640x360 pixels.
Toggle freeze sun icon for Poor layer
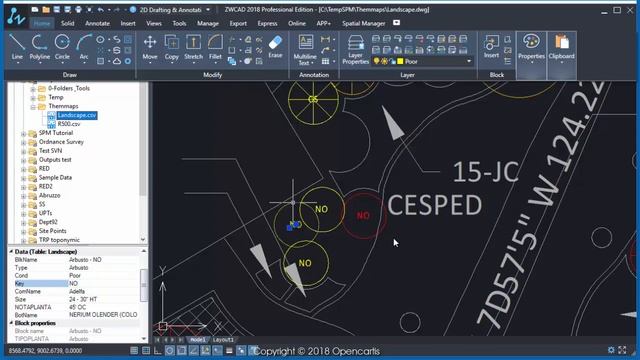[x=384, y=61]
